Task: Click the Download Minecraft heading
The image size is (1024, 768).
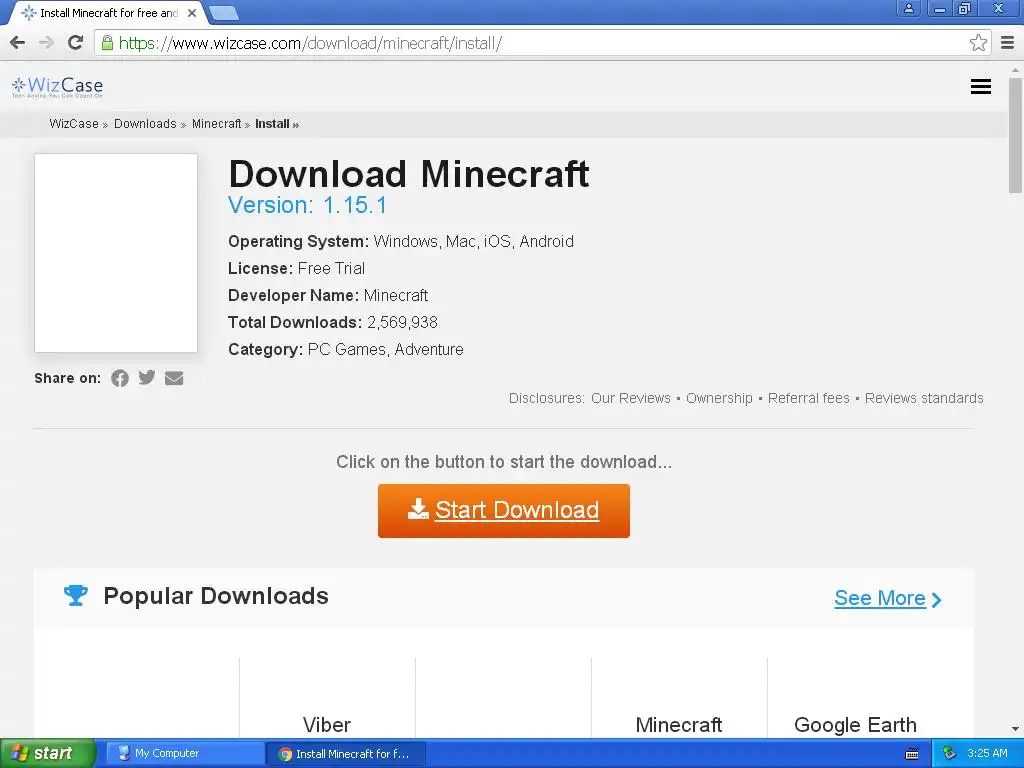Action: [409, 174]
